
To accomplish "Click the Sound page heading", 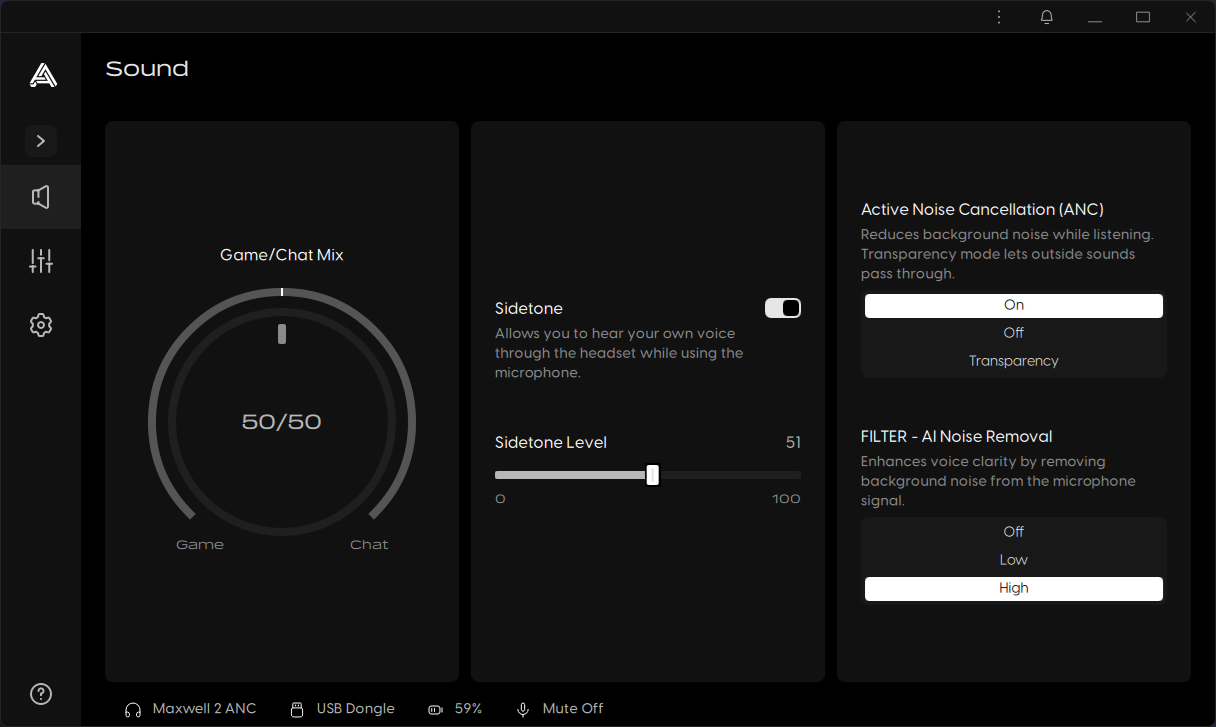I will [147, 69].
